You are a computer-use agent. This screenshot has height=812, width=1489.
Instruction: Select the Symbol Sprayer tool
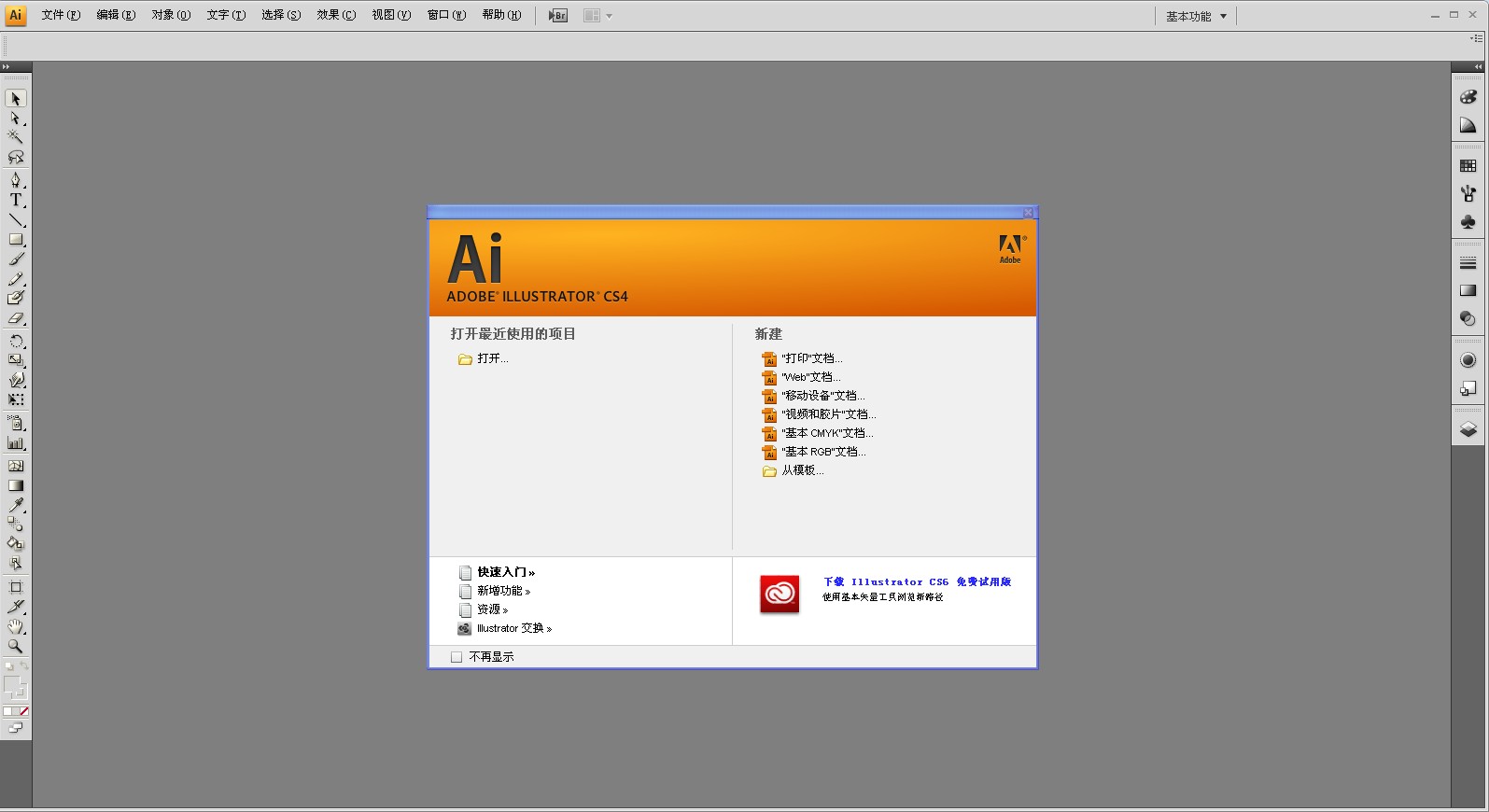16,423
